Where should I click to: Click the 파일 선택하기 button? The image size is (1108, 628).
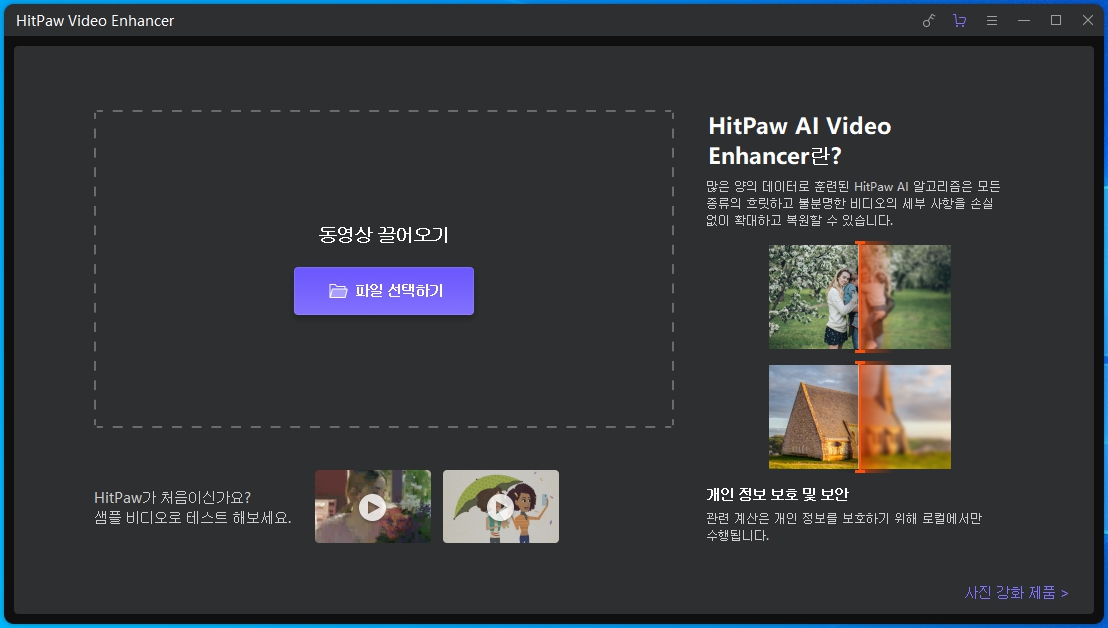[x=384, y=291]
